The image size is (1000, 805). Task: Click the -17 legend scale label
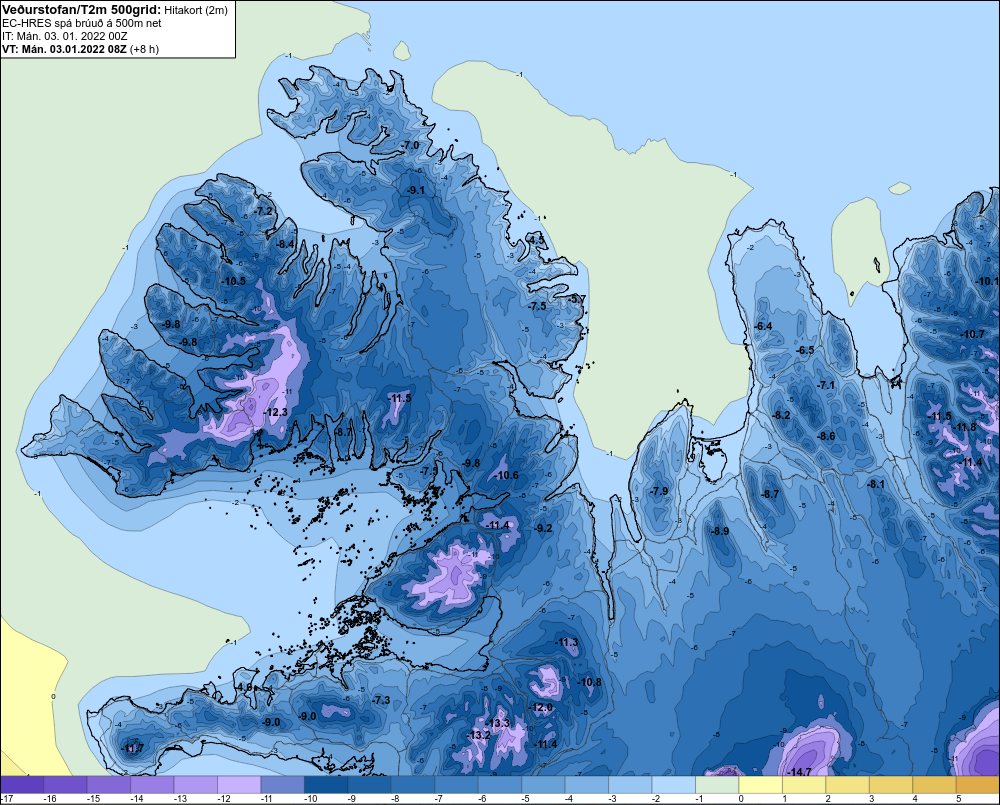(x=8, y=799)
